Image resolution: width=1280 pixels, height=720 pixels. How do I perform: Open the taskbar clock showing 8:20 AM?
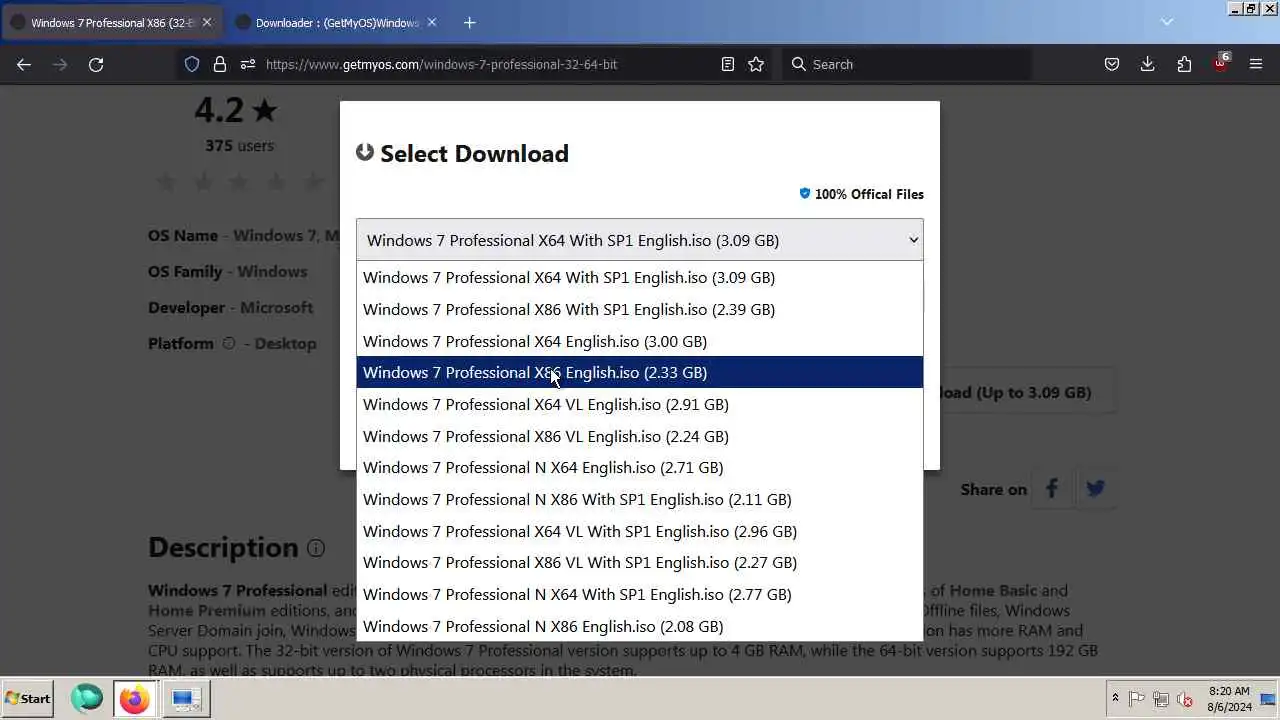click(1229, 699)
